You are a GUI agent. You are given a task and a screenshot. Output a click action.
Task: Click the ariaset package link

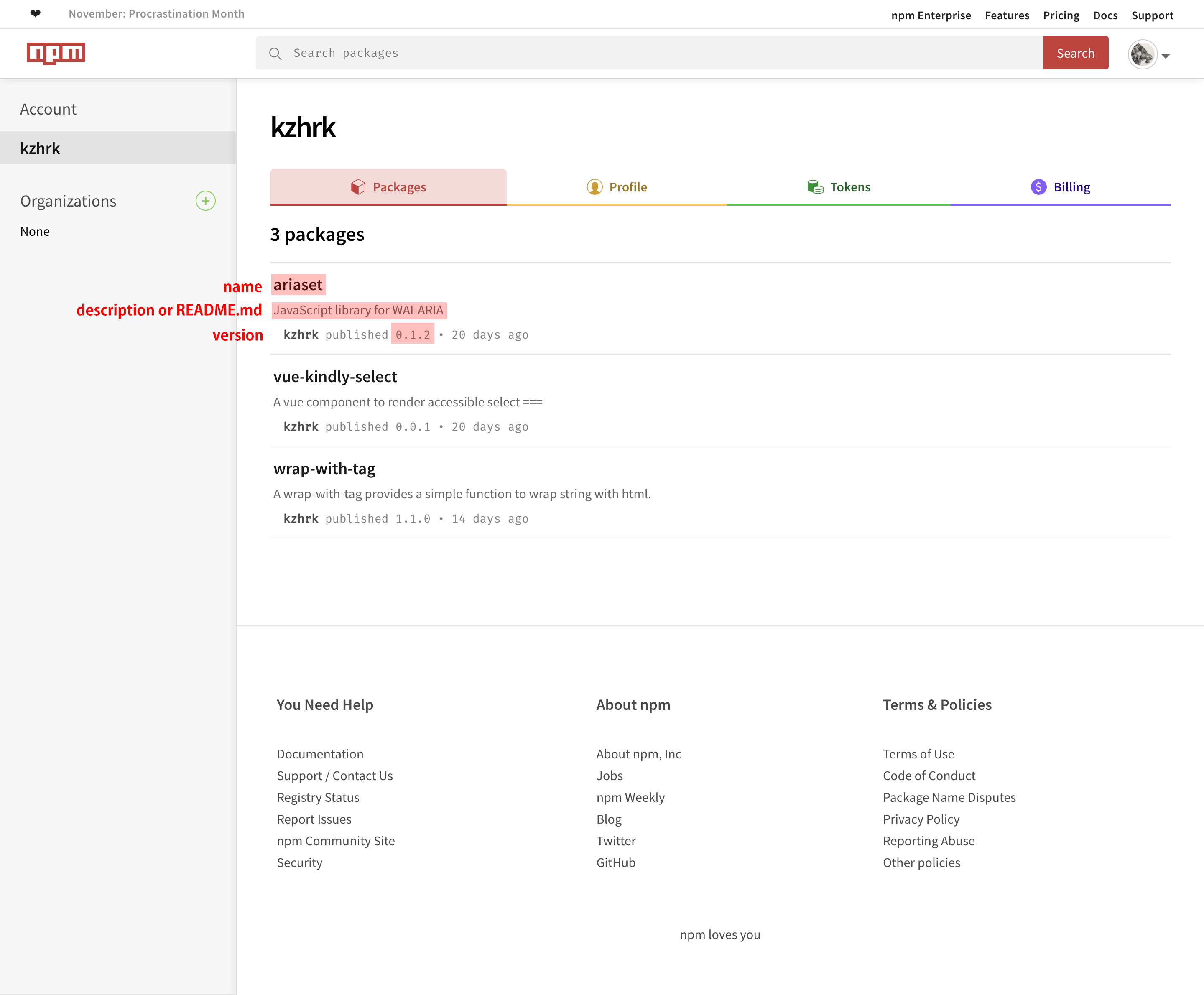pos(298,284)
